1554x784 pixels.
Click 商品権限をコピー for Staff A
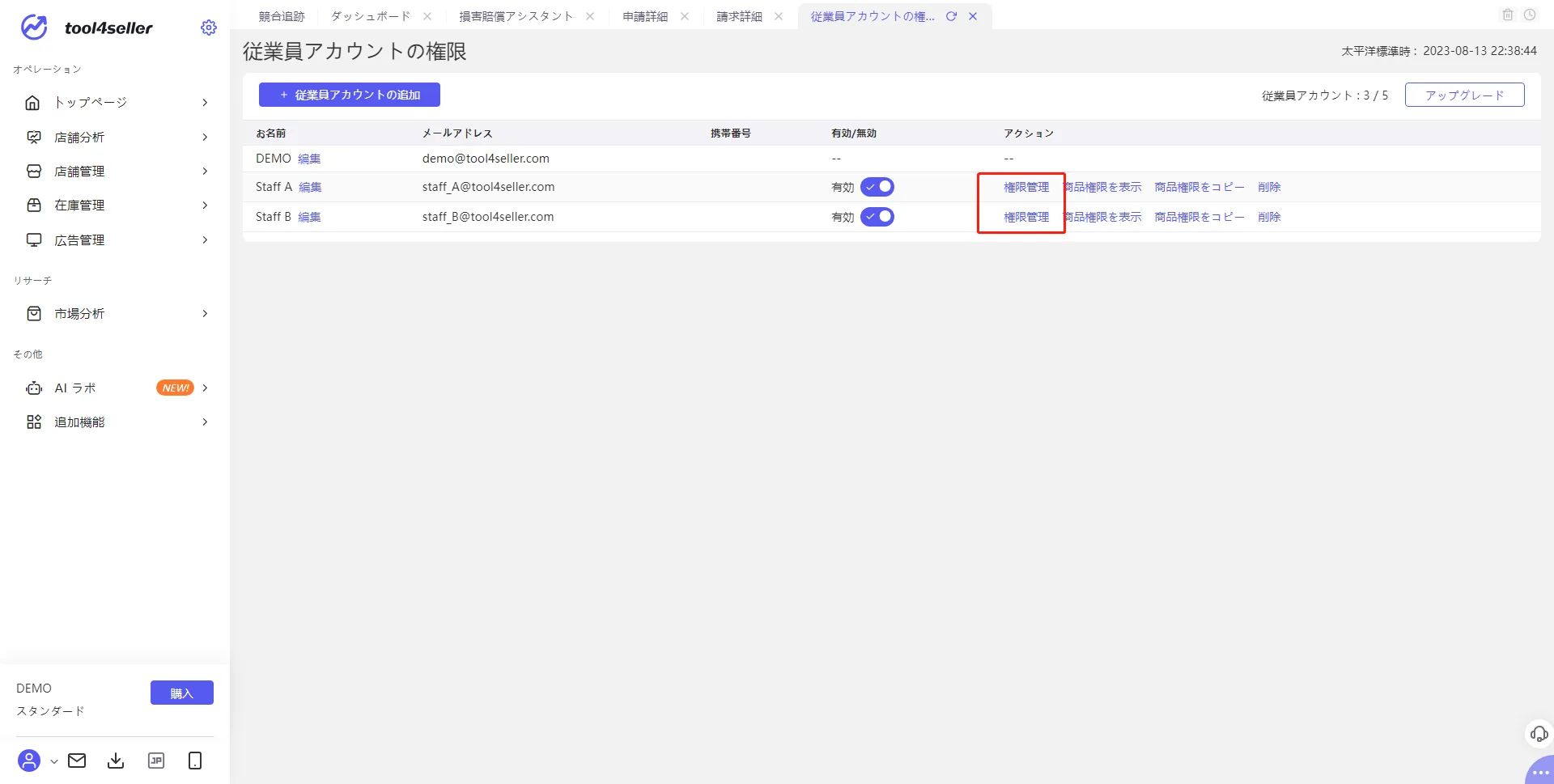coord(1199,187)
